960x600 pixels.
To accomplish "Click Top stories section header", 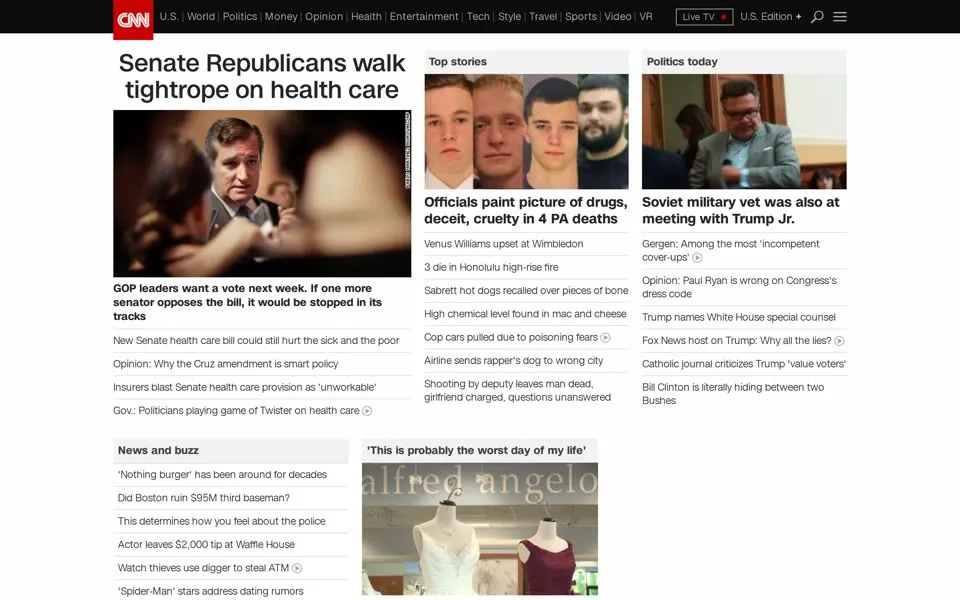I will coord(526,62).
